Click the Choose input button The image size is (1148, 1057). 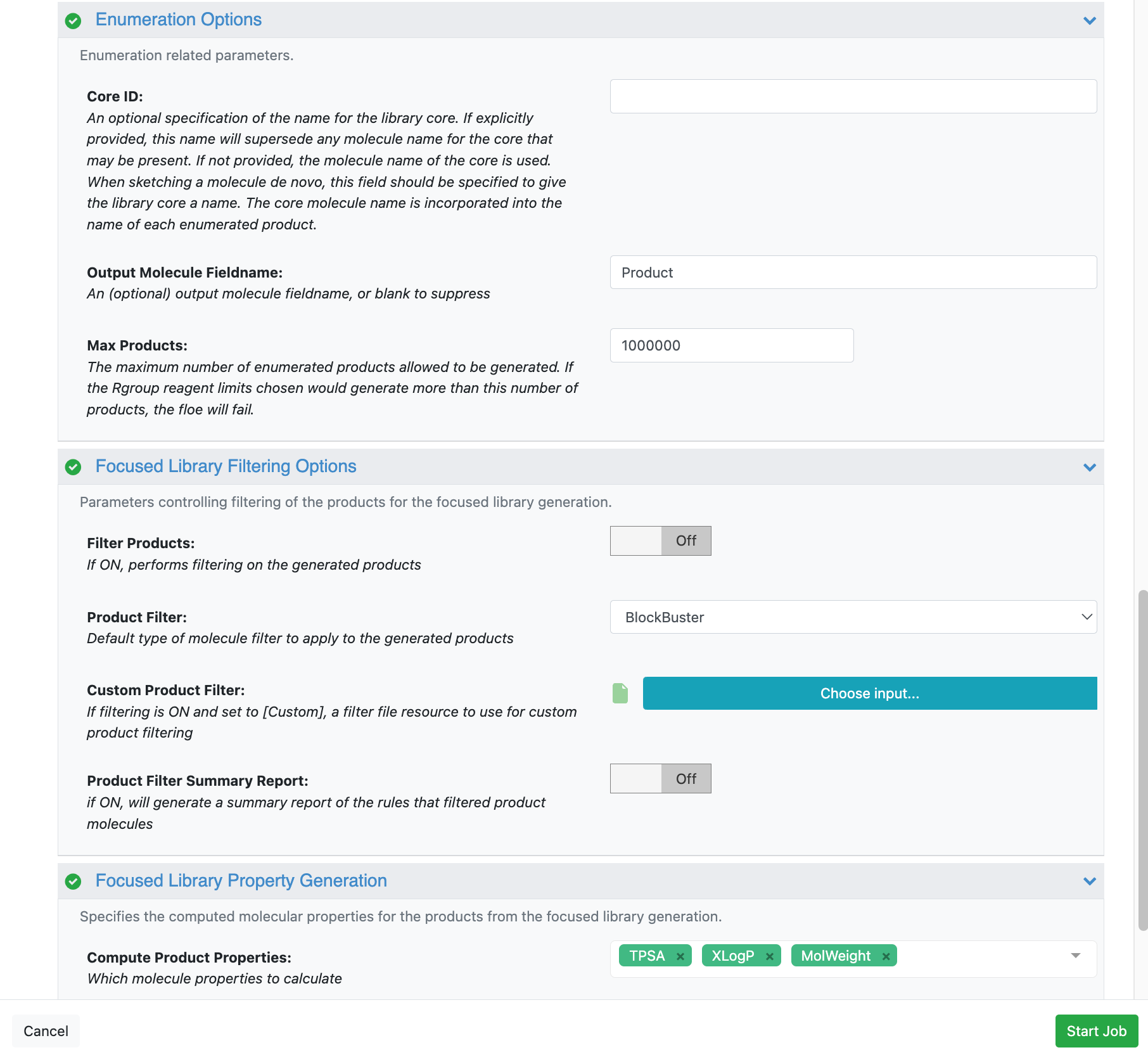pyautogui.click(x=869, y=693)
